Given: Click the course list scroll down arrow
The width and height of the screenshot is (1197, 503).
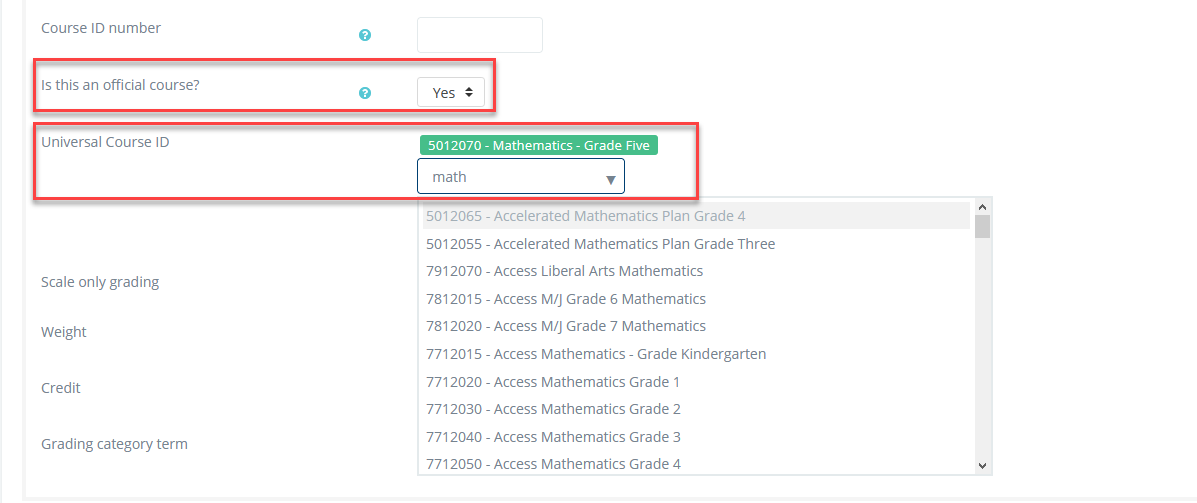Looking at the screenshot, I should (x=982, y=465).
